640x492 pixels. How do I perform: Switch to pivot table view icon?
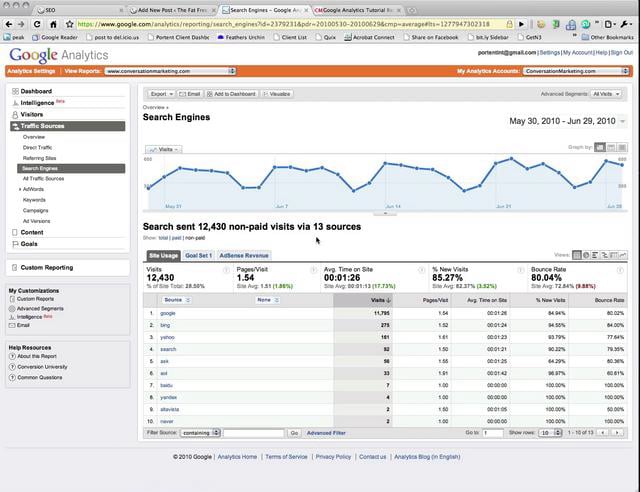(614, 255)
